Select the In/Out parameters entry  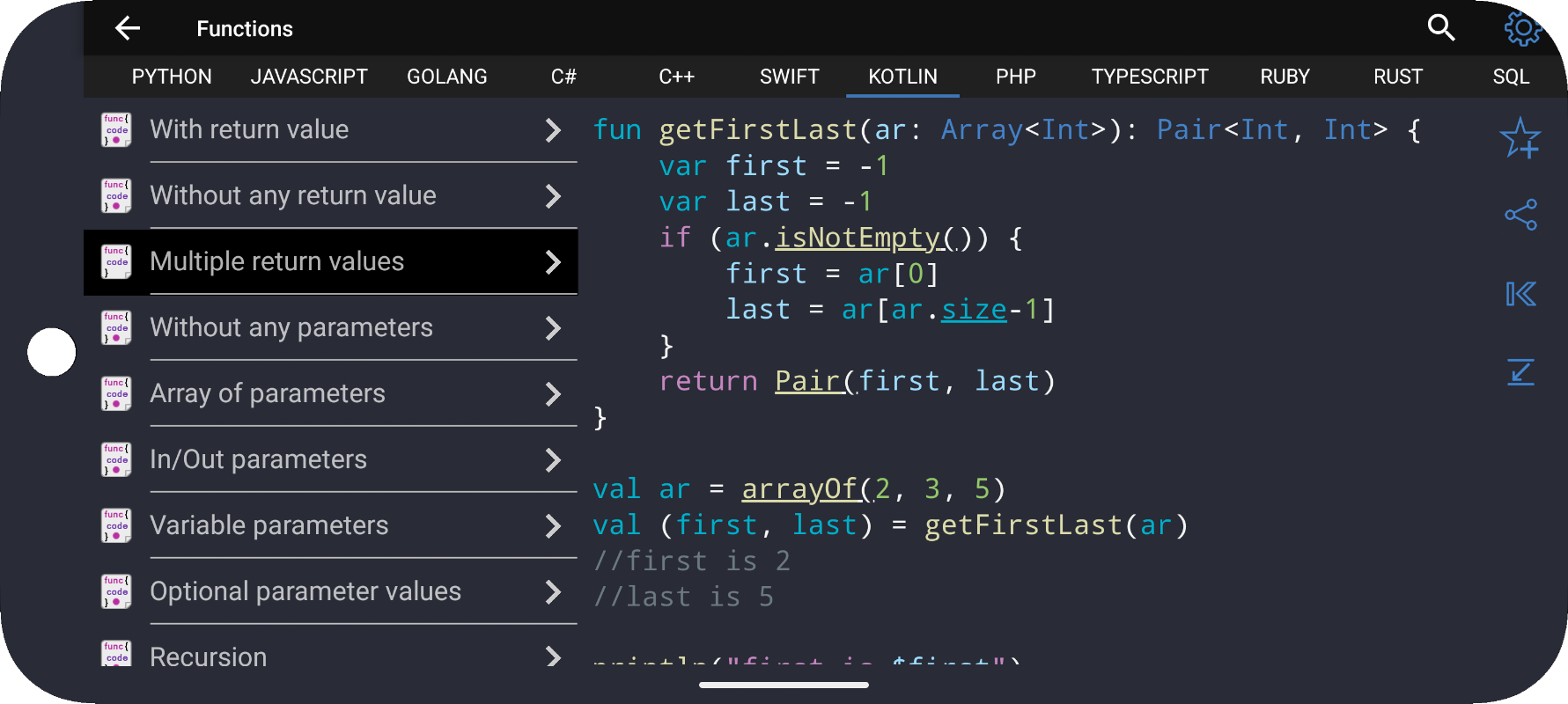tap(331, 459)
